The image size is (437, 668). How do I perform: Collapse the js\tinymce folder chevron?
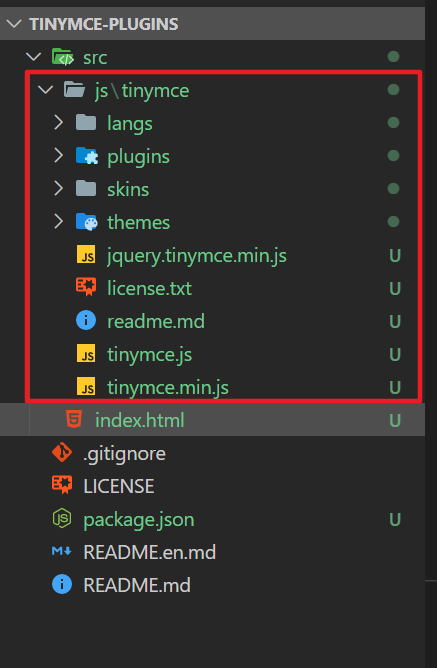tap(45, 89)
